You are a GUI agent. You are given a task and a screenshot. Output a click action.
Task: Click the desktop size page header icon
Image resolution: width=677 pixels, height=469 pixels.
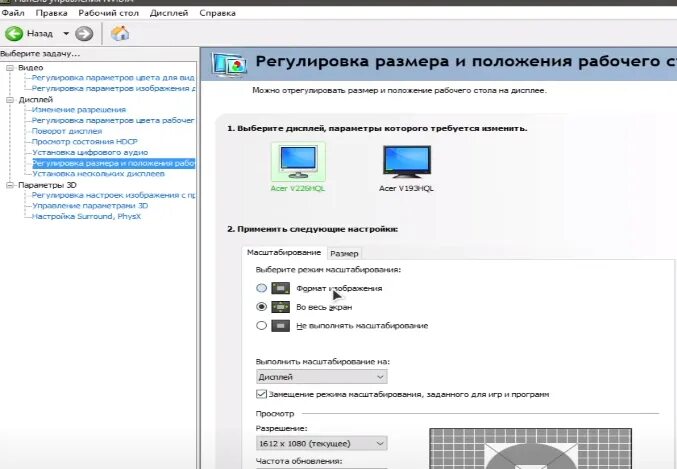point(229,64)
